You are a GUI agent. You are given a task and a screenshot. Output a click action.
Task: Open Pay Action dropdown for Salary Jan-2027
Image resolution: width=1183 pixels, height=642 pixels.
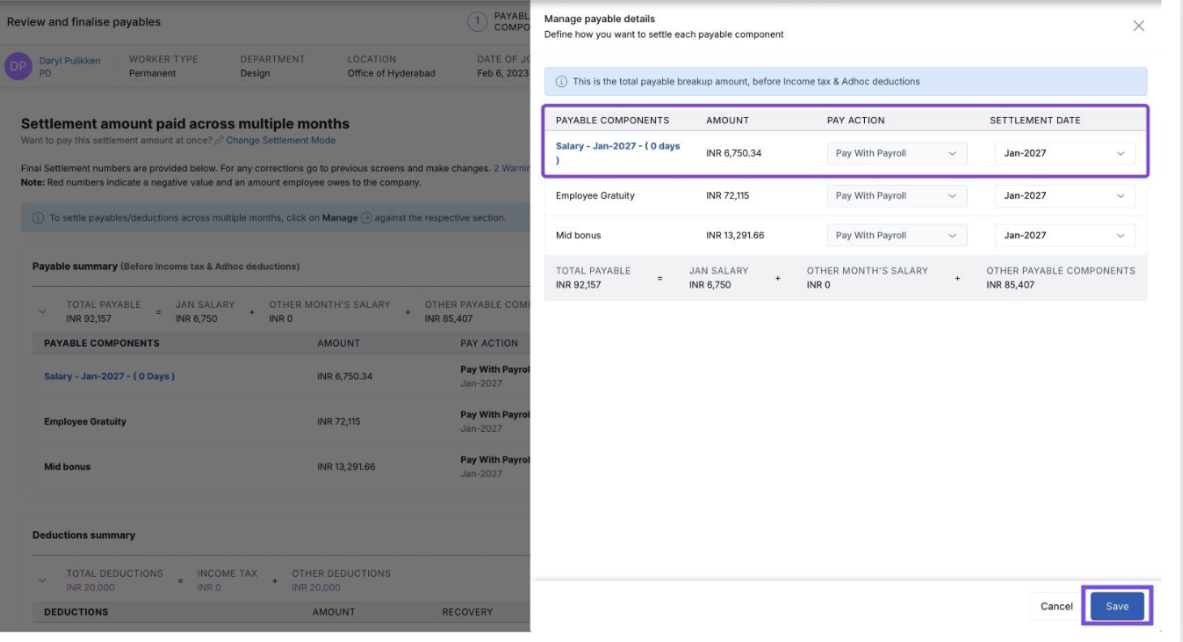pos(896,154)
